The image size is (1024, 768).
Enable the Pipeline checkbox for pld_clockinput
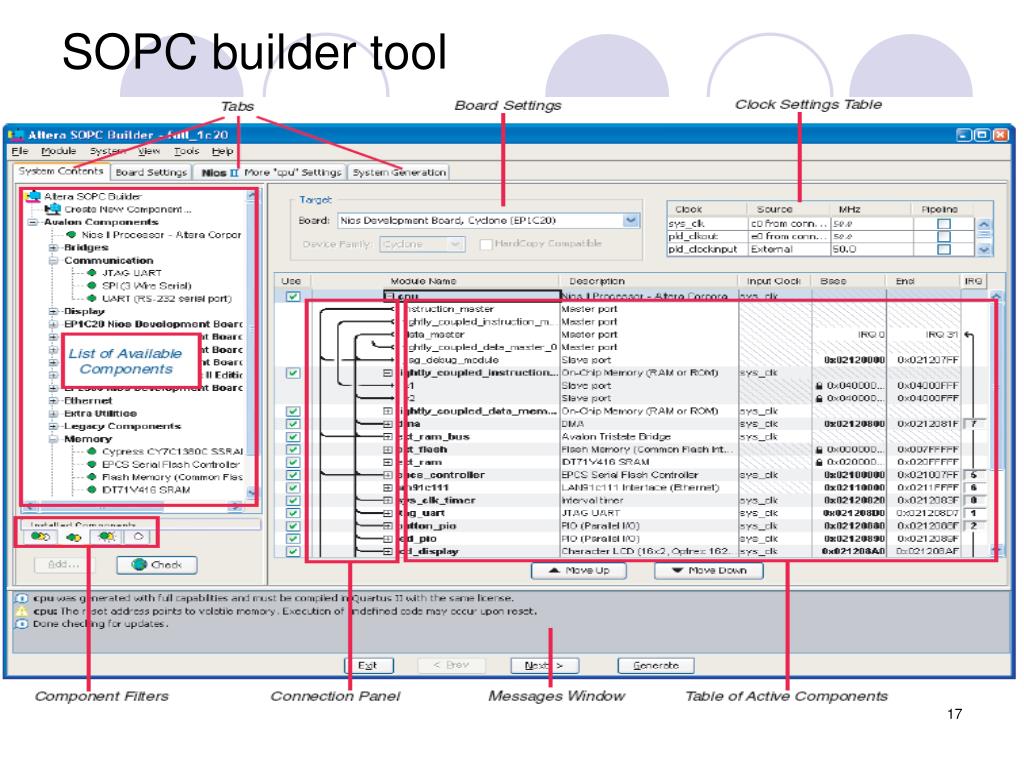click(x=943, y=249)
